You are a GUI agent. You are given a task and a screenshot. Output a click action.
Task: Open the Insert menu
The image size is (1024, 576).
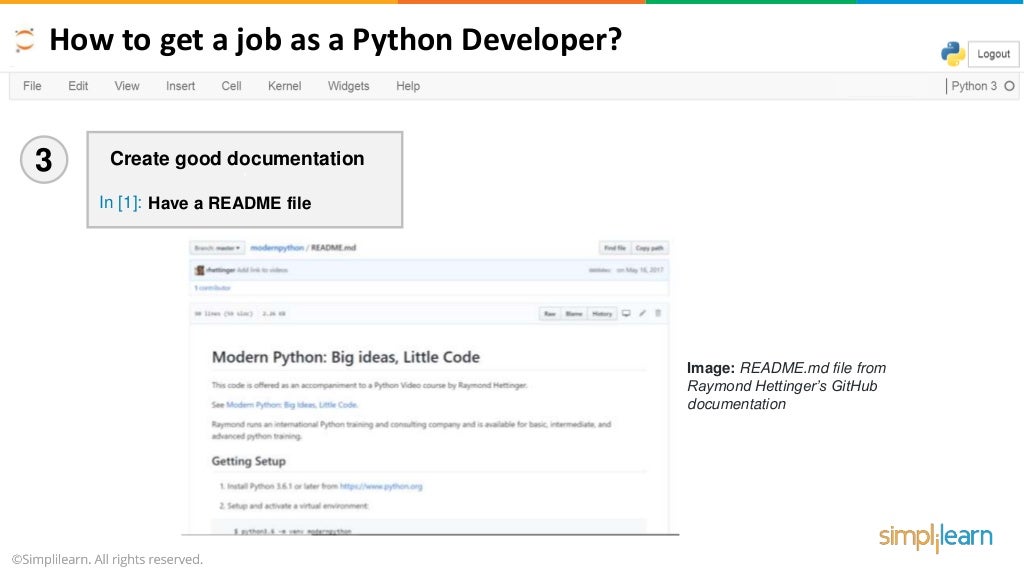[180, 86]
